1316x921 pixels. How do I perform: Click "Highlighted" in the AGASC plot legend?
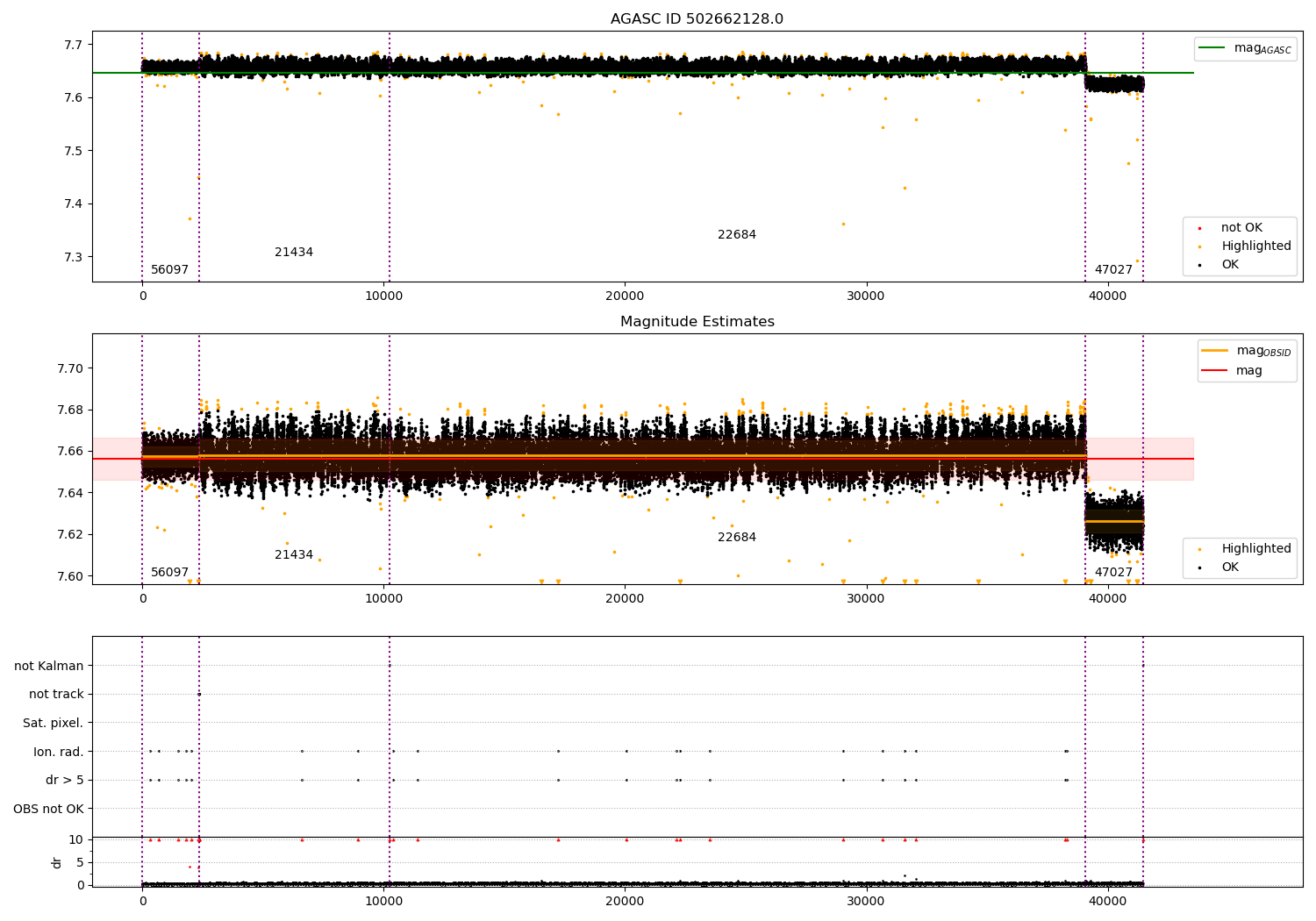click(1255, 246)
